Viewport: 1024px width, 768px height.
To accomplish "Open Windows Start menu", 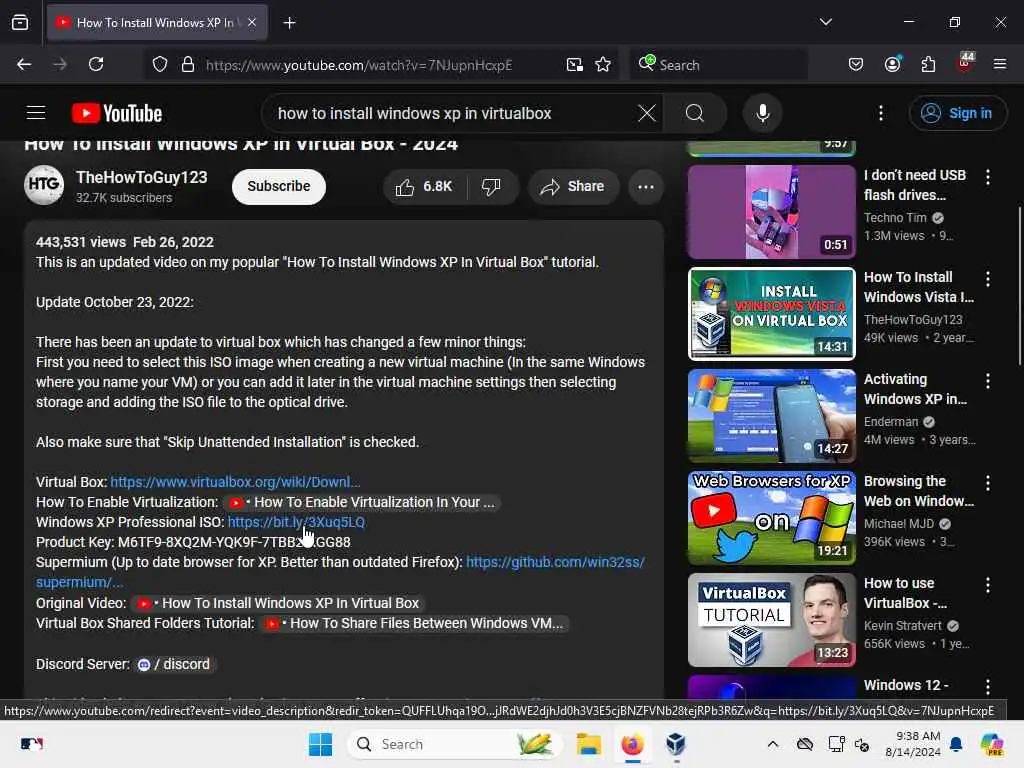I will coord(320,744).
